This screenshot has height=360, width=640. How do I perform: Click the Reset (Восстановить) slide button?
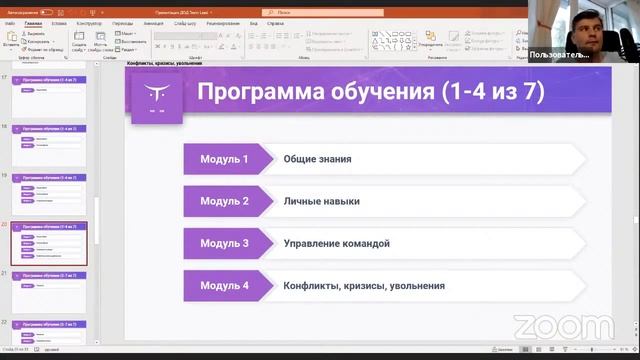[x=131, y=42]
